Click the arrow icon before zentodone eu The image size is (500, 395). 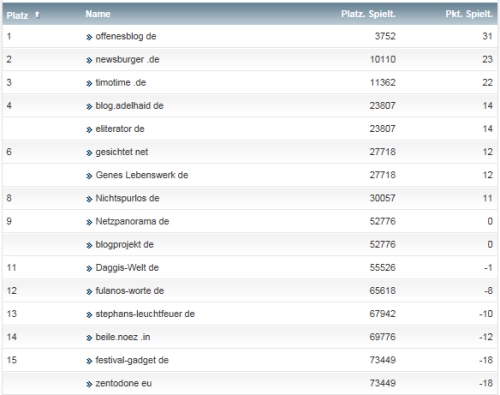tap(89, 384)
